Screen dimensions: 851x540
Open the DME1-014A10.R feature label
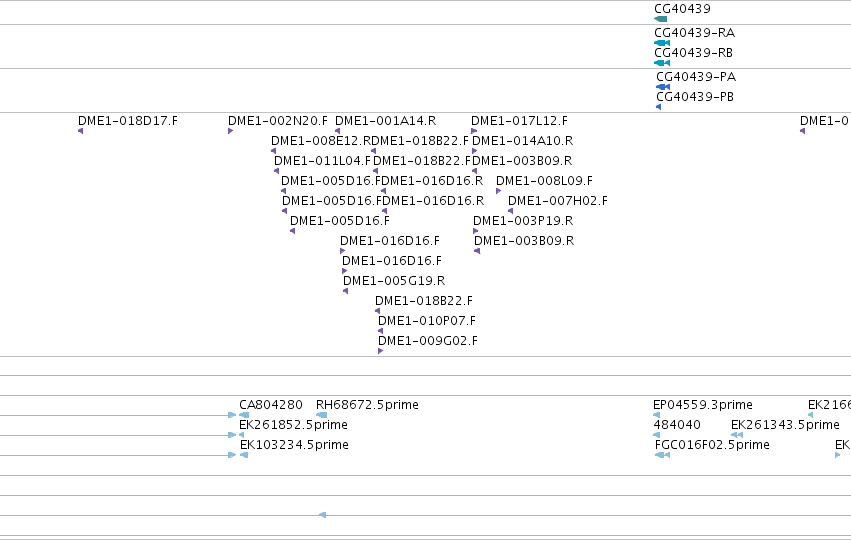coord(522,141)
